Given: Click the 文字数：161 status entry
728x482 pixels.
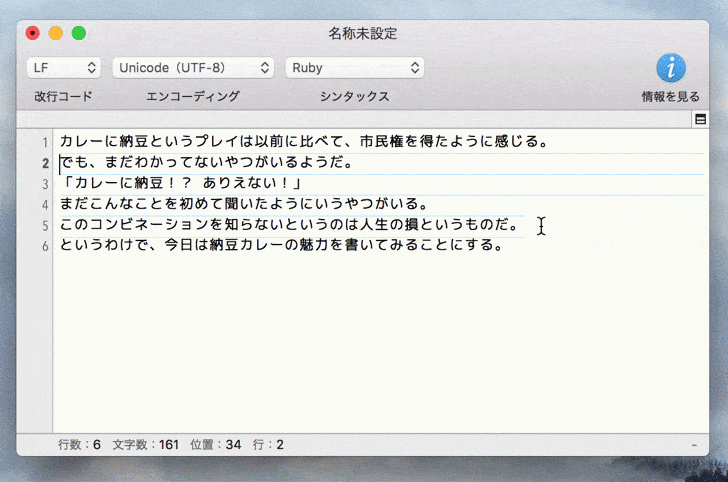Looking at the screenshot, I should tap(146, 445).
